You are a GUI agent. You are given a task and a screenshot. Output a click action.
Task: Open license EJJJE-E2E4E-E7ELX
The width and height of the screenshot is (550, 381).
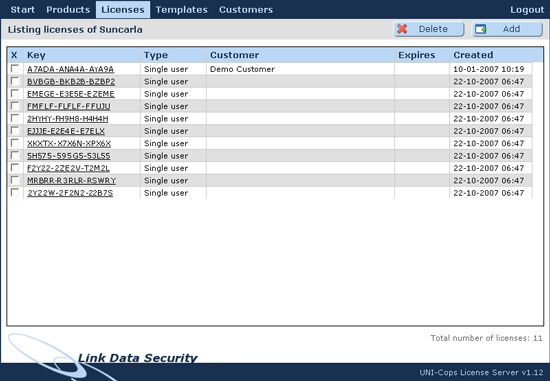point(66,131)
